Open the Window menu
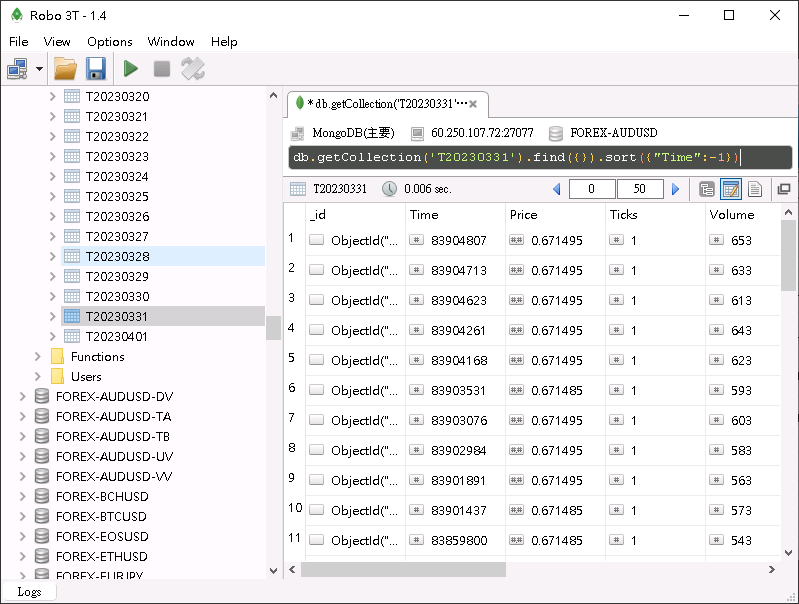The width and height of the screenshot is (799, 604). (x=171, y=42)
